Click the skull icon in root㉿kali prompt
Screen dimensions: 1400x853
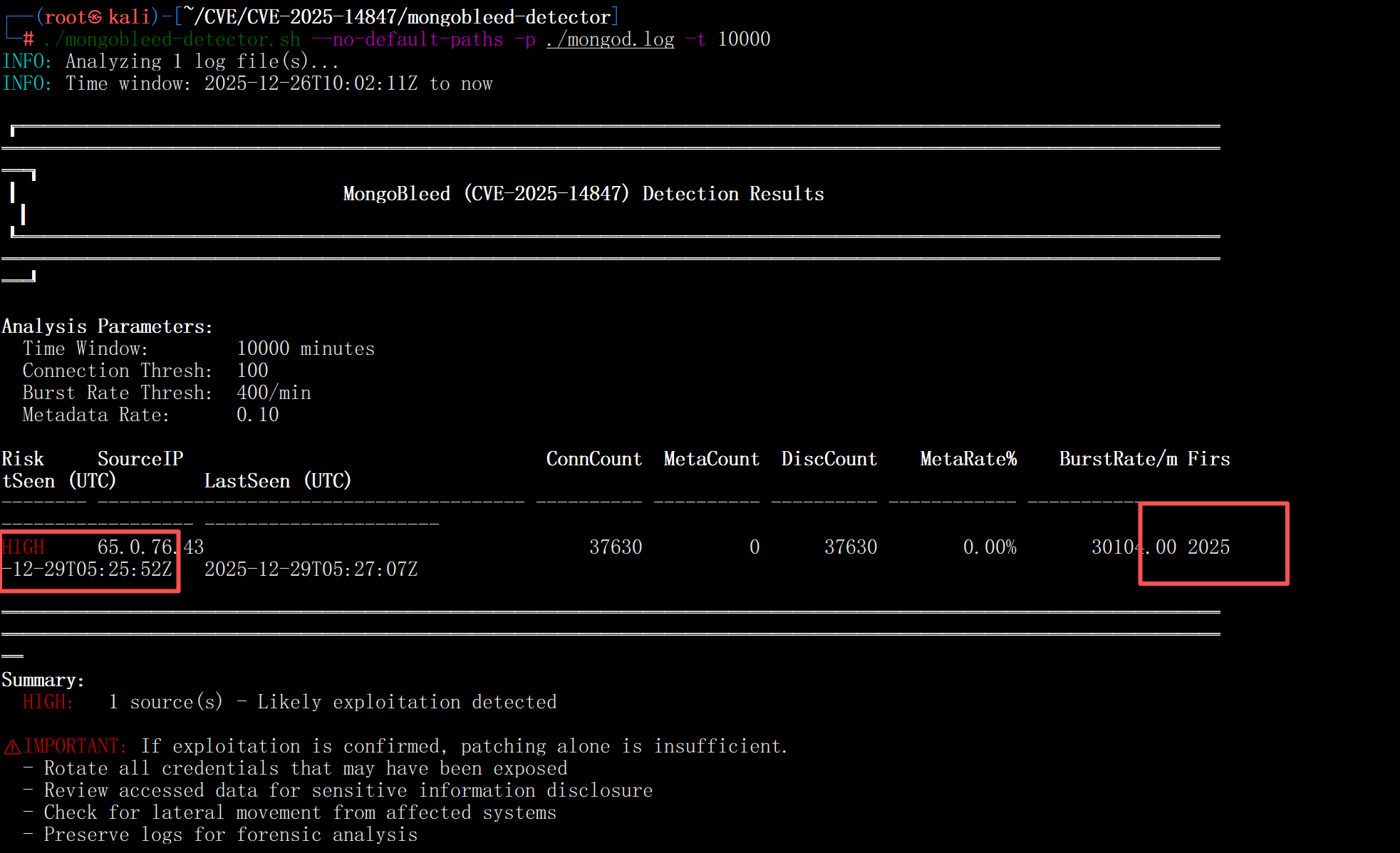[x=94, y=16]
